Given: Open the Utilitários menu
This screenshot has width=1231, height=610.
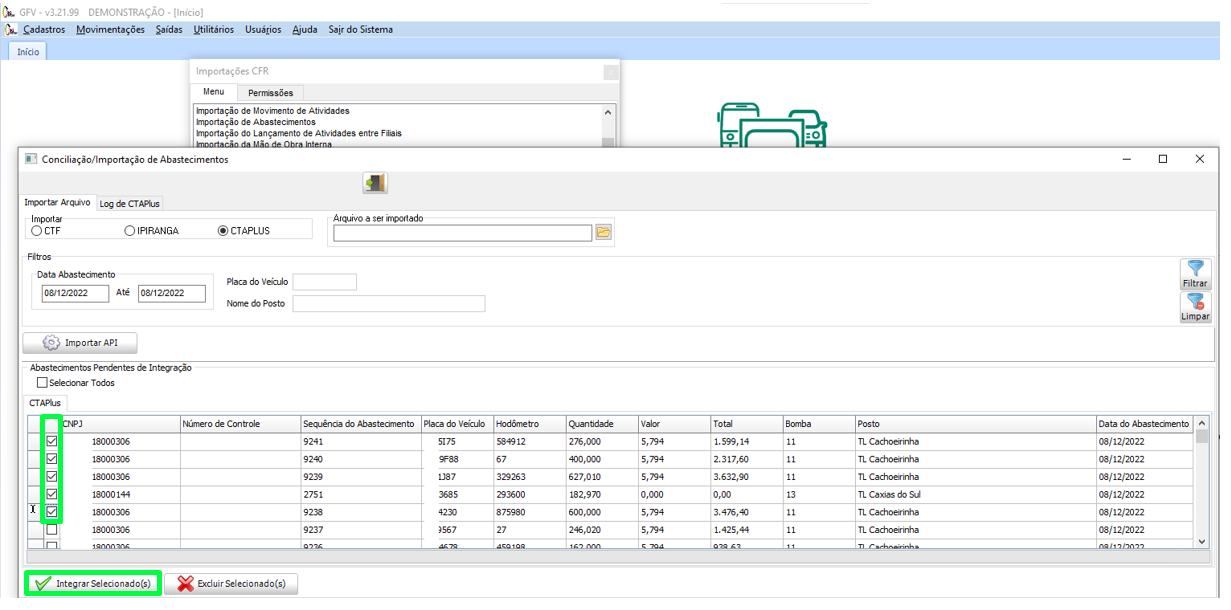Looking at the screenshot, I should (213, 30).
